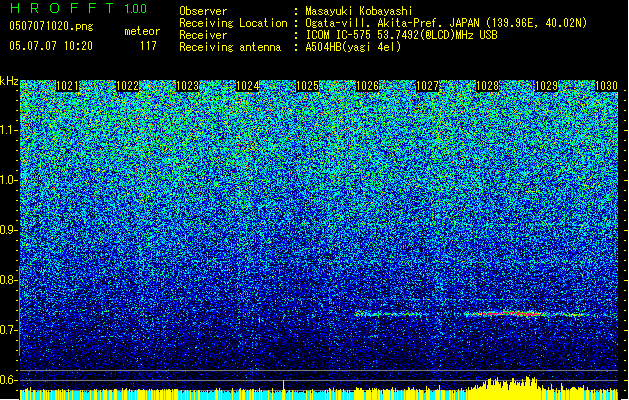Click the 1028 time marker

[x=487, y=86]
